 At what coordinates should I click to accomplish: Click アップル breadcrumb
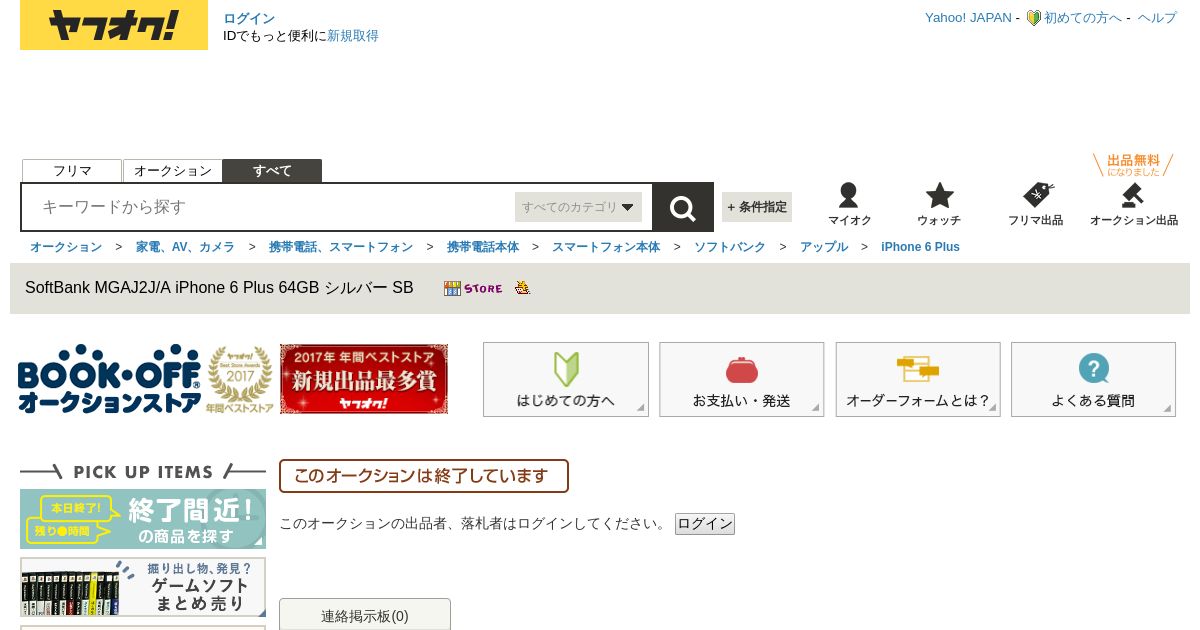point(824,247)
